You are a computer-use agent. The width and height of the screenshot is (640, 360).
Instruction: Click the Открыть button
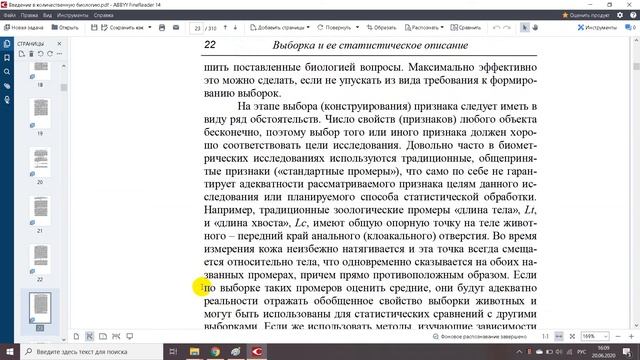coord(65,27)
